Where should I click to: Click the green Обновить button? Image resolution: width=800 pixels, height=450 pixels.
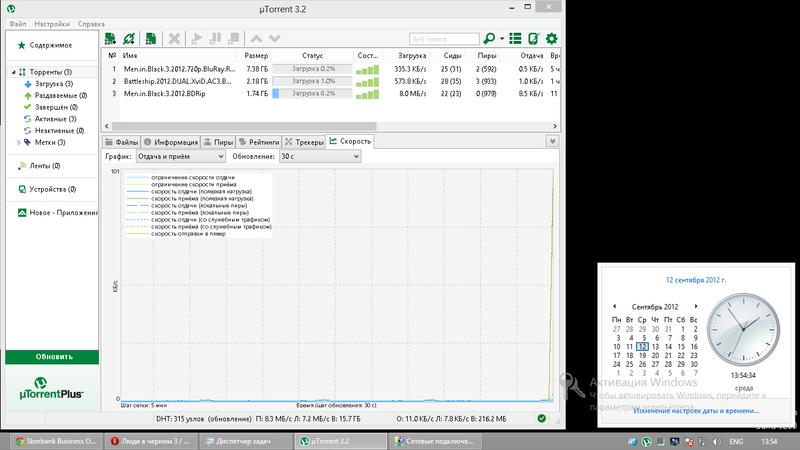(52, 357)
